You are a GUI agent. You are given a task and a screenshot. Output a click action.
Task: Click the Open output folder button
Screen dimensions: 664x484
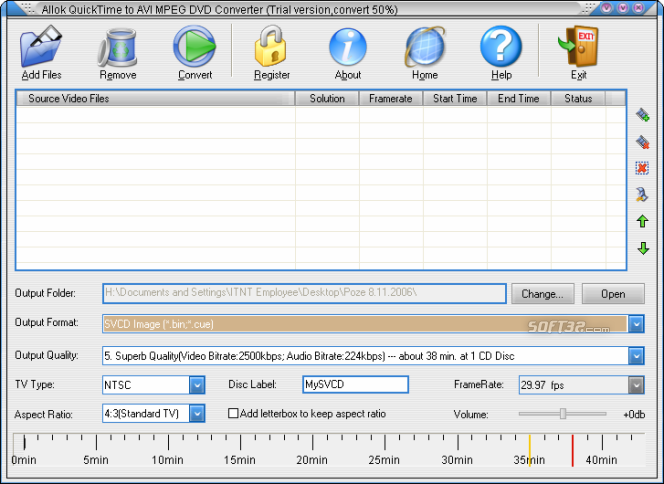pos(613,294)
